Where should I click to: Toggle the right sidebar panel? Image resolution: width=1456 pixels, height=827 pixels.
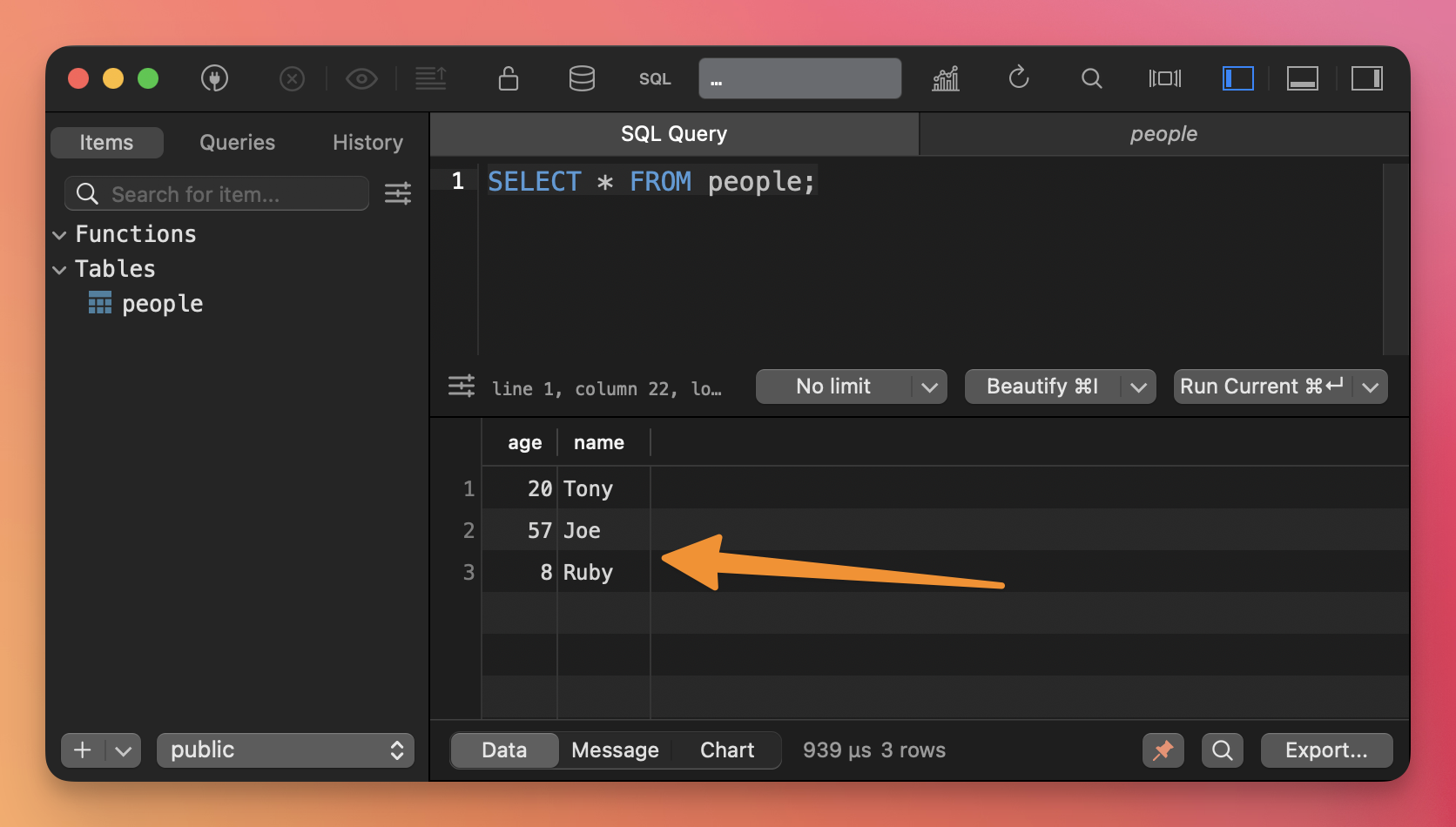point(1366,78)
